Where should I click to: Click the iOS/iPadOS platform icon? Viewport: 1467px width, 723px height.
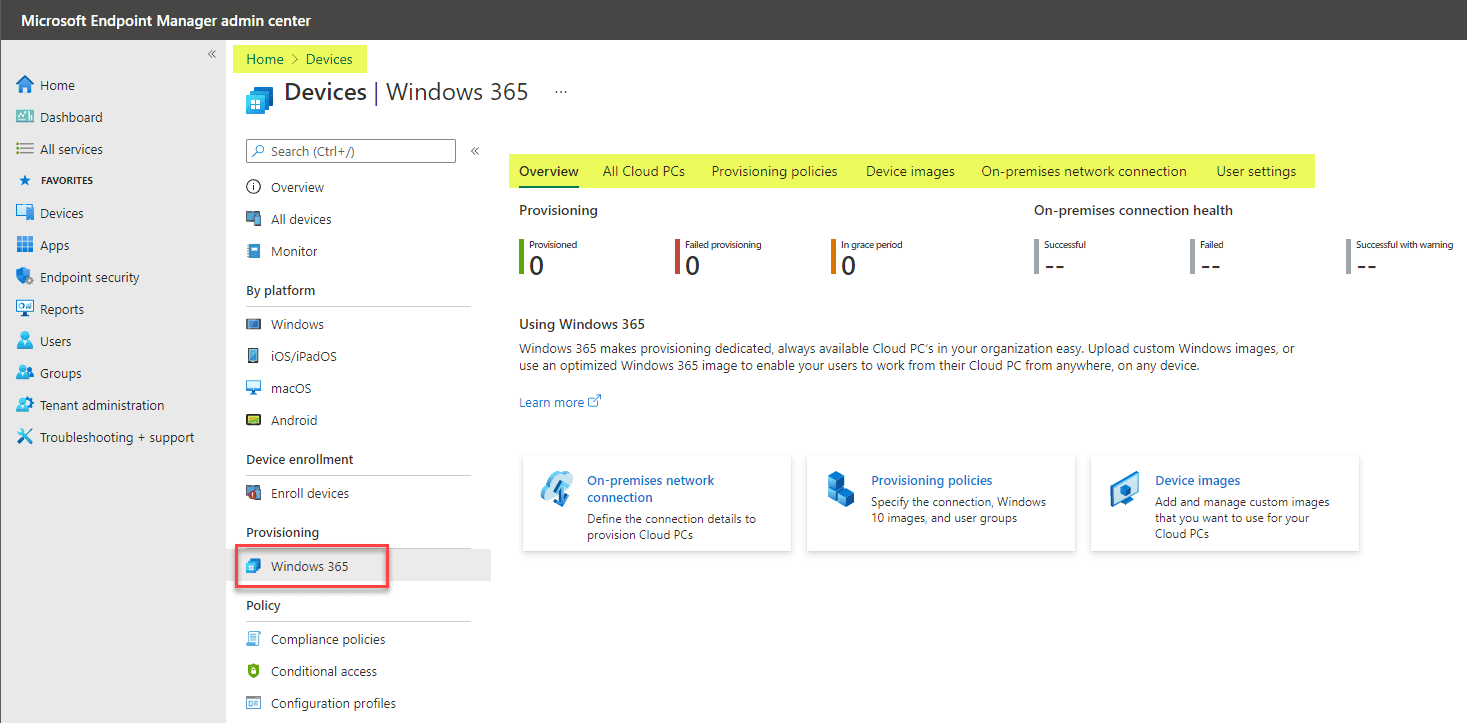pos(252,355)
